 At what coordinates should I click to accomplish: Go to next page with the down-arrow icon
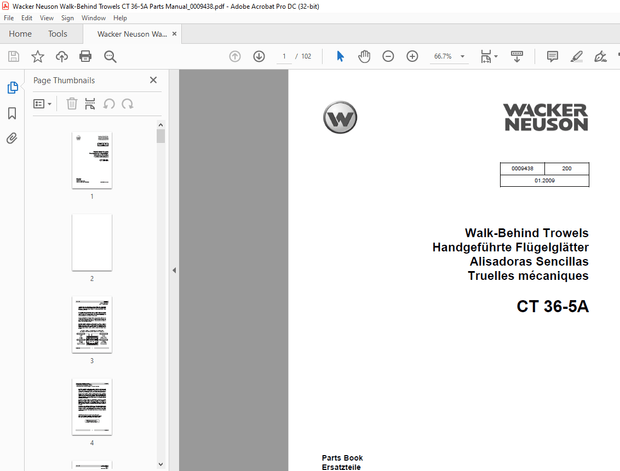tap(259, 57)
